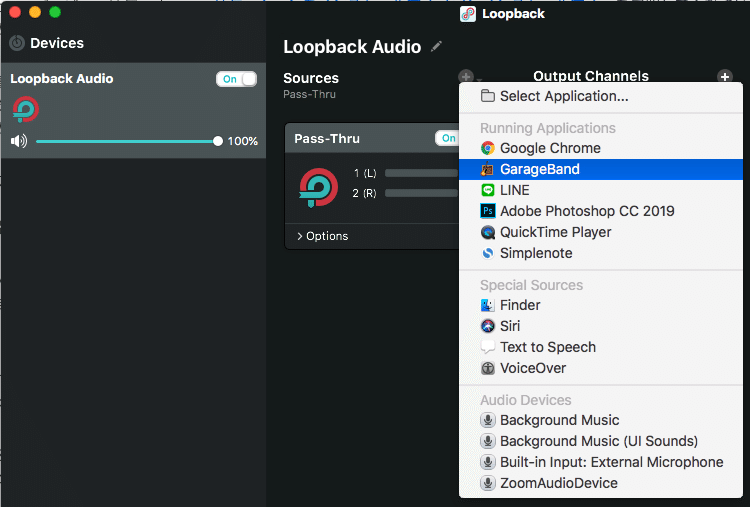Screen dimensions: 750x507
Task: Select Built-in Input: External Microphone
Action: (x=611, y=462)
